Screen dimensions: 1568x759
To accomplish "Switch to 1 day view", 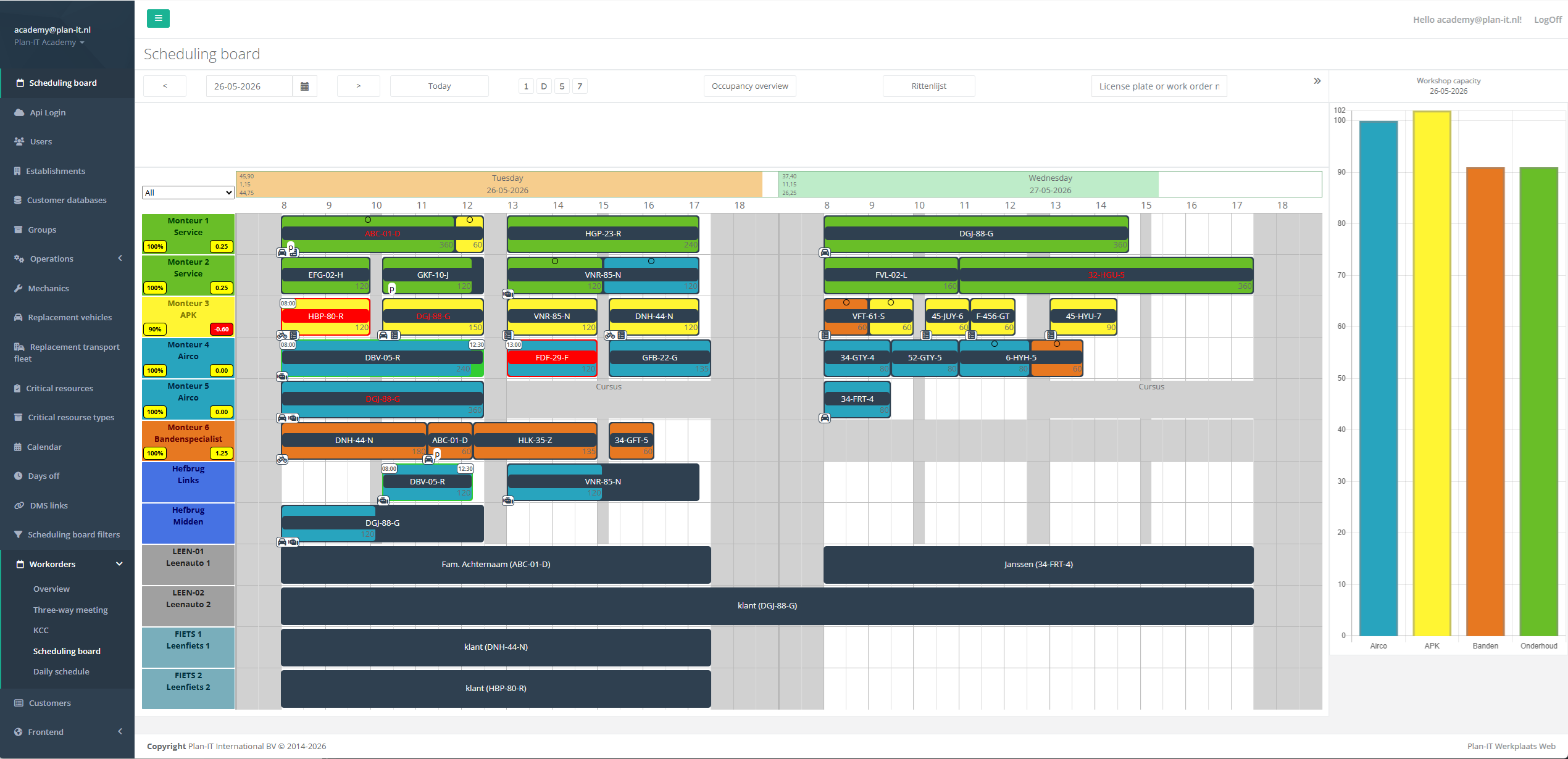I will pos(526,86).
